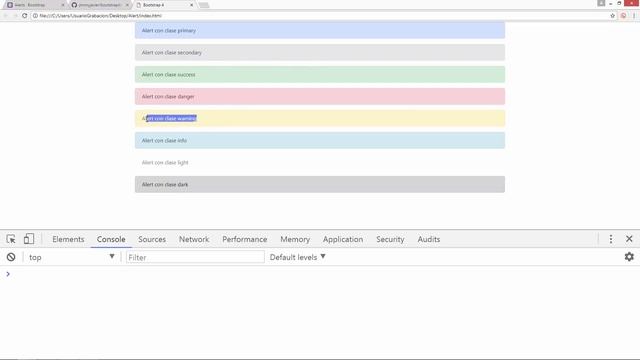Click the site info icon in address bar
The height and width of the screenshot is (360, 640).
click(36, 16)
